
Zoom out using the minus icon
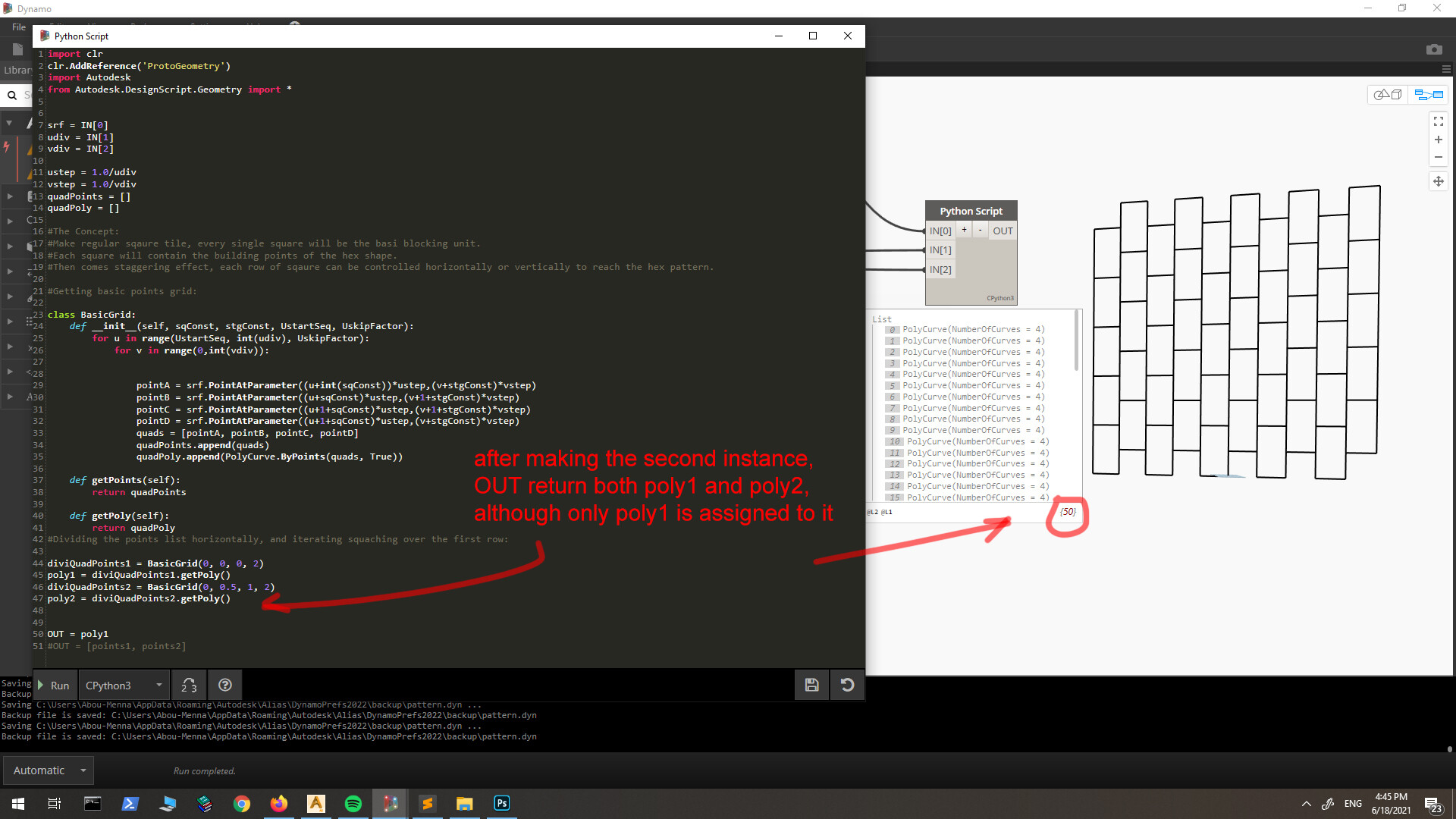(1439, 157)
